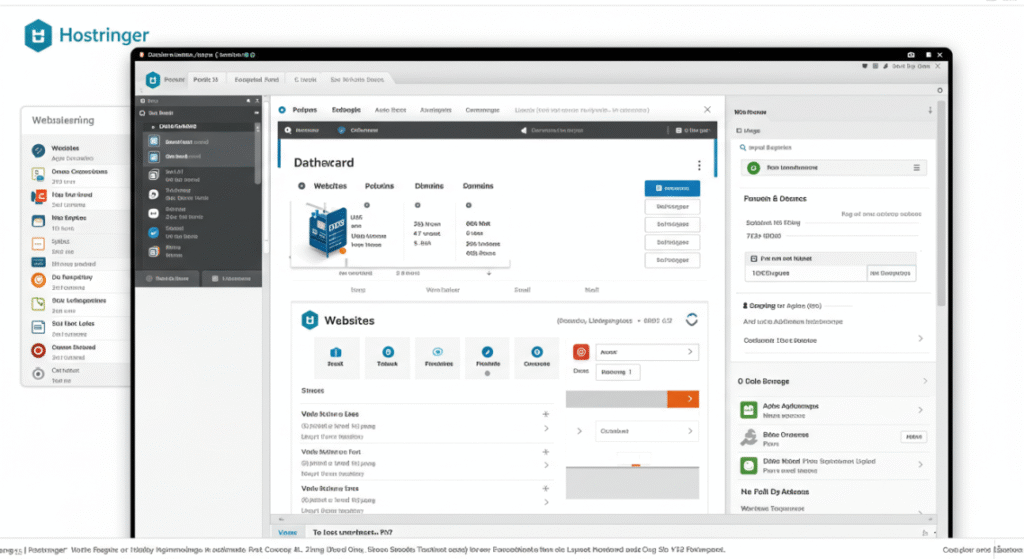
Task: Click the right button in the dark panel footer
Action: point(231,279)
